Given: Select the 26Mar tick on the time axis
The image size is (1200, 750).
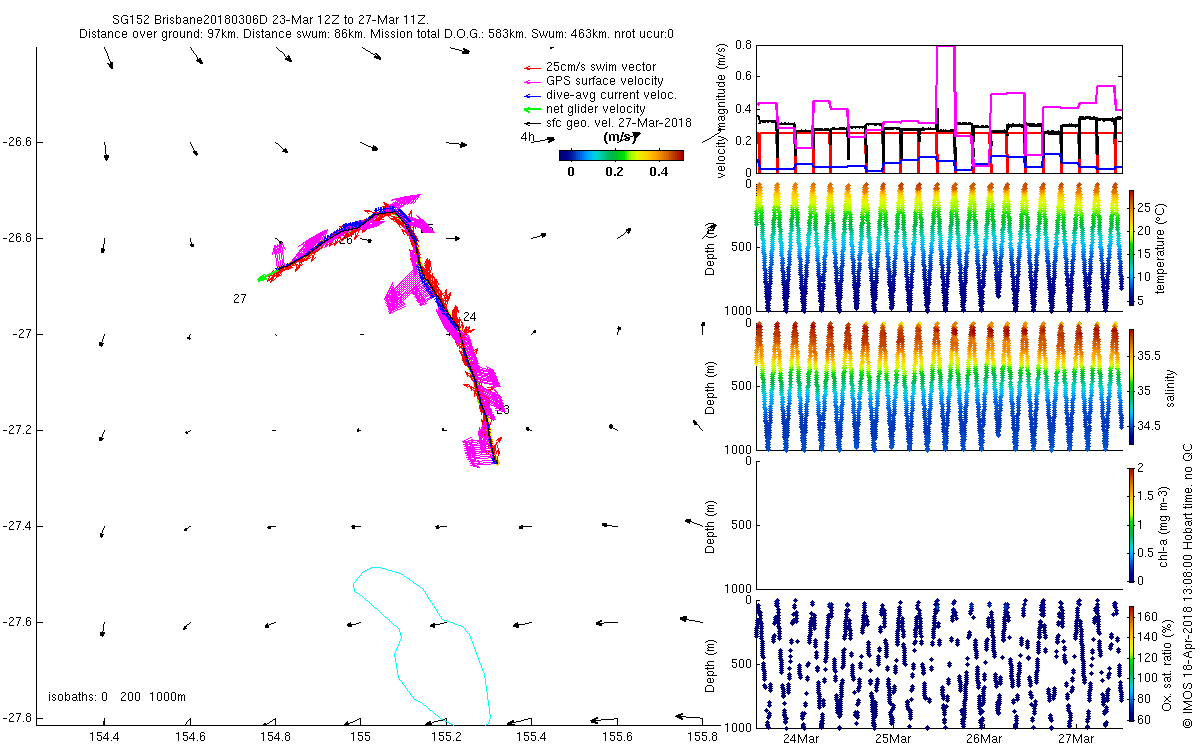Looking at the screenshot, I should tap(984, 739).
